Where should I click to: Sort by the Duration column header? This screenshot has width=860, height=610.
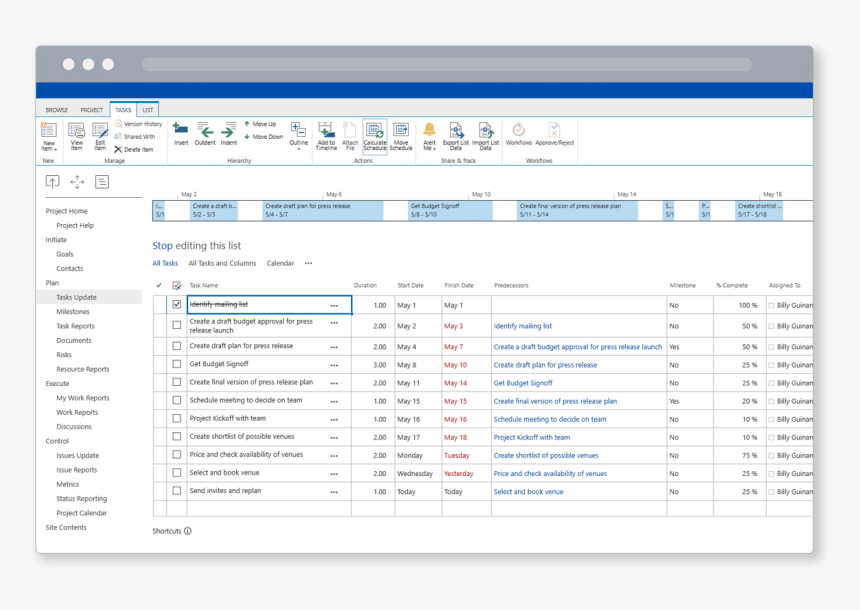(365, 285)
